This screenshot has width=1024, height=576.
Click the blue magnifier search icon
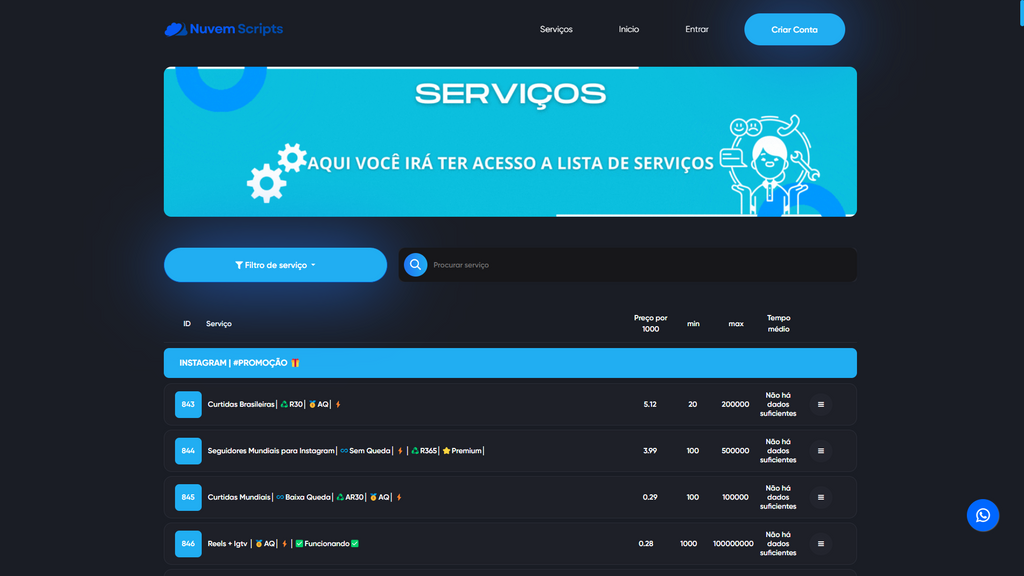click(x=414, y=264)
